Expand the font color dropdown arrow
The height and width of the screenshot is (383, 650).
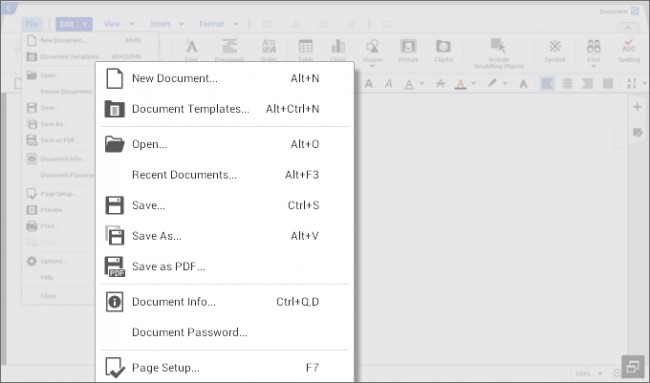473,83
